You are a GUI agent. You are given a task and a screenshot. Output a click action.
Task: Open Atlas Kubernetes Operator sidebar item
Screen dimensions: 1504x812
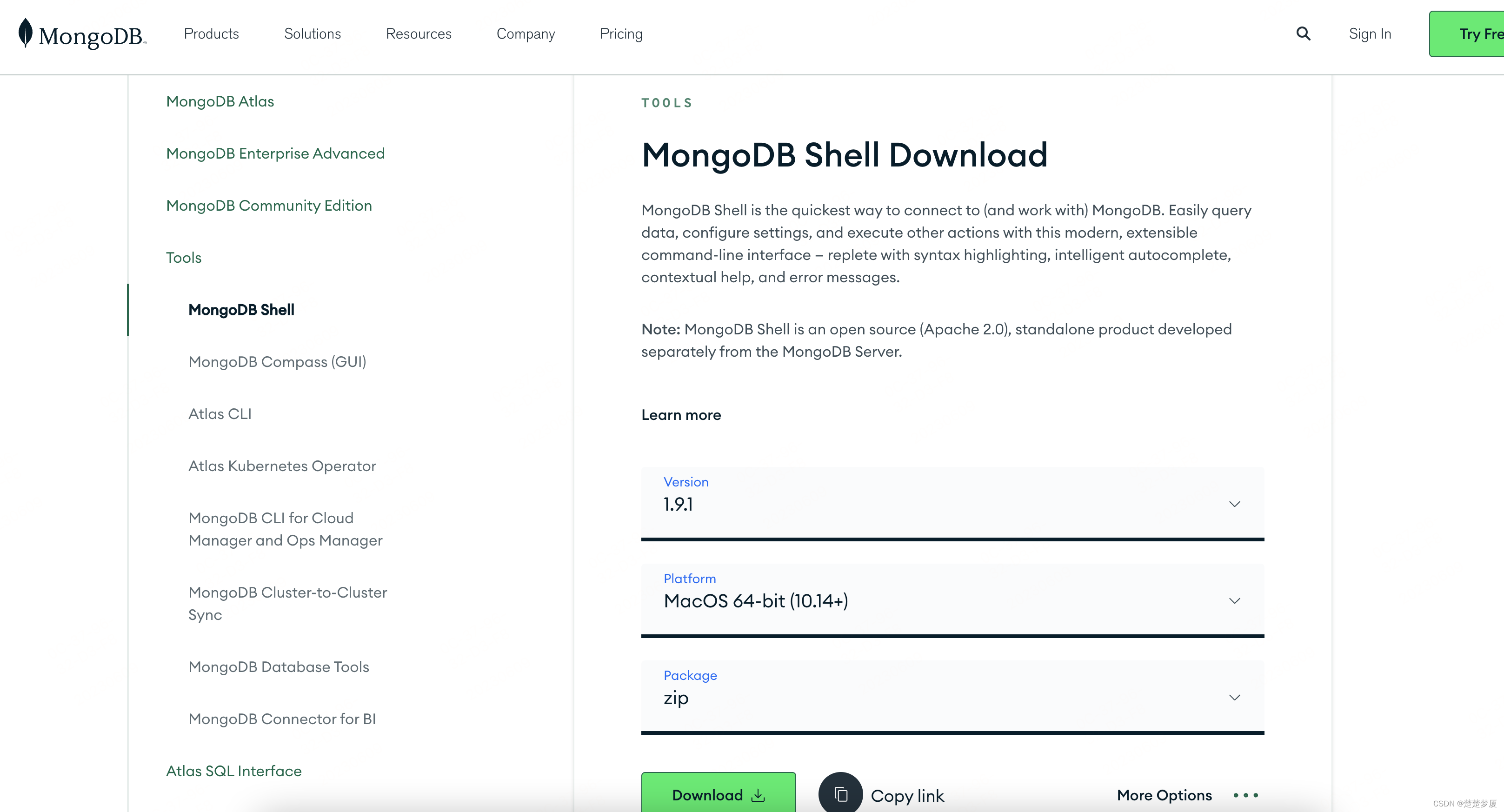click(x=282, y=466)
